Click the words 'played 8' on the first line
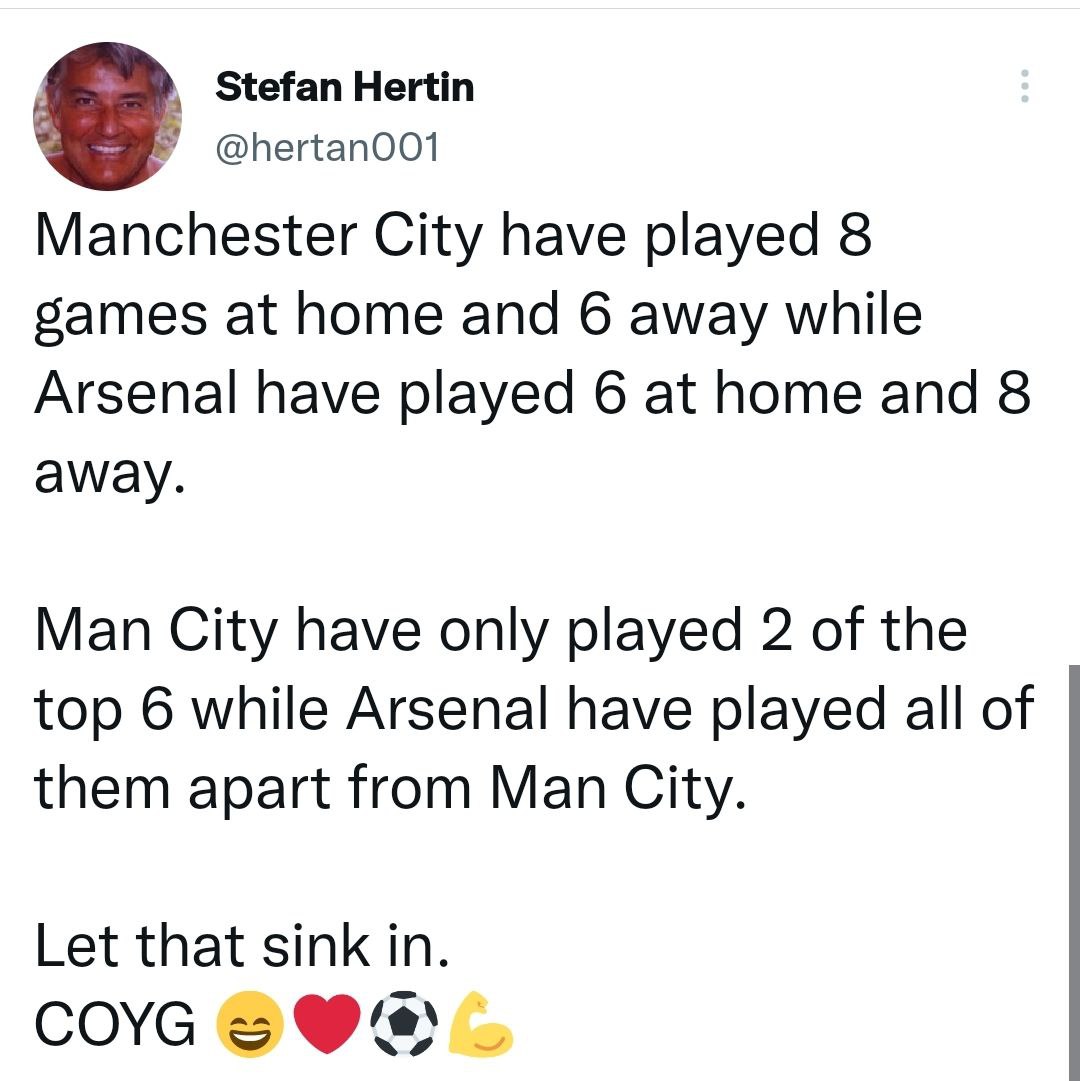 pyautogui.click(x=759, y=236)
